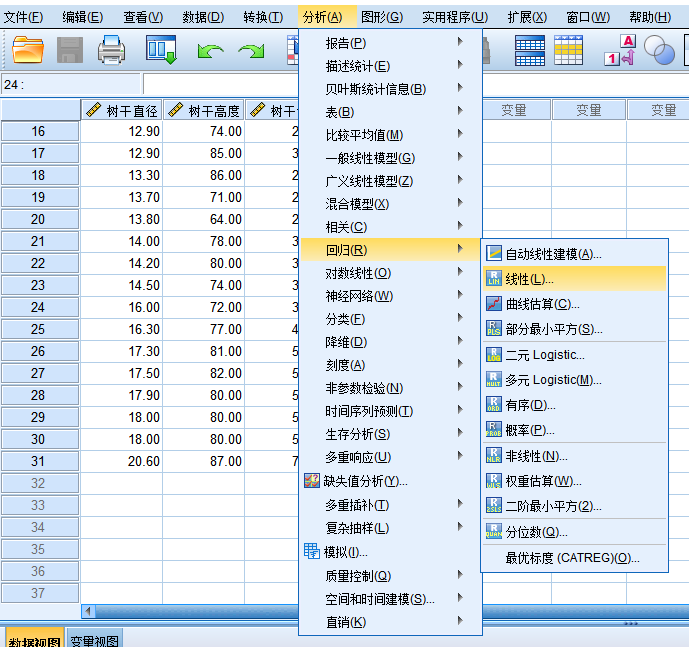Click the overlapping circles variable sets icon

pos(659,50)
